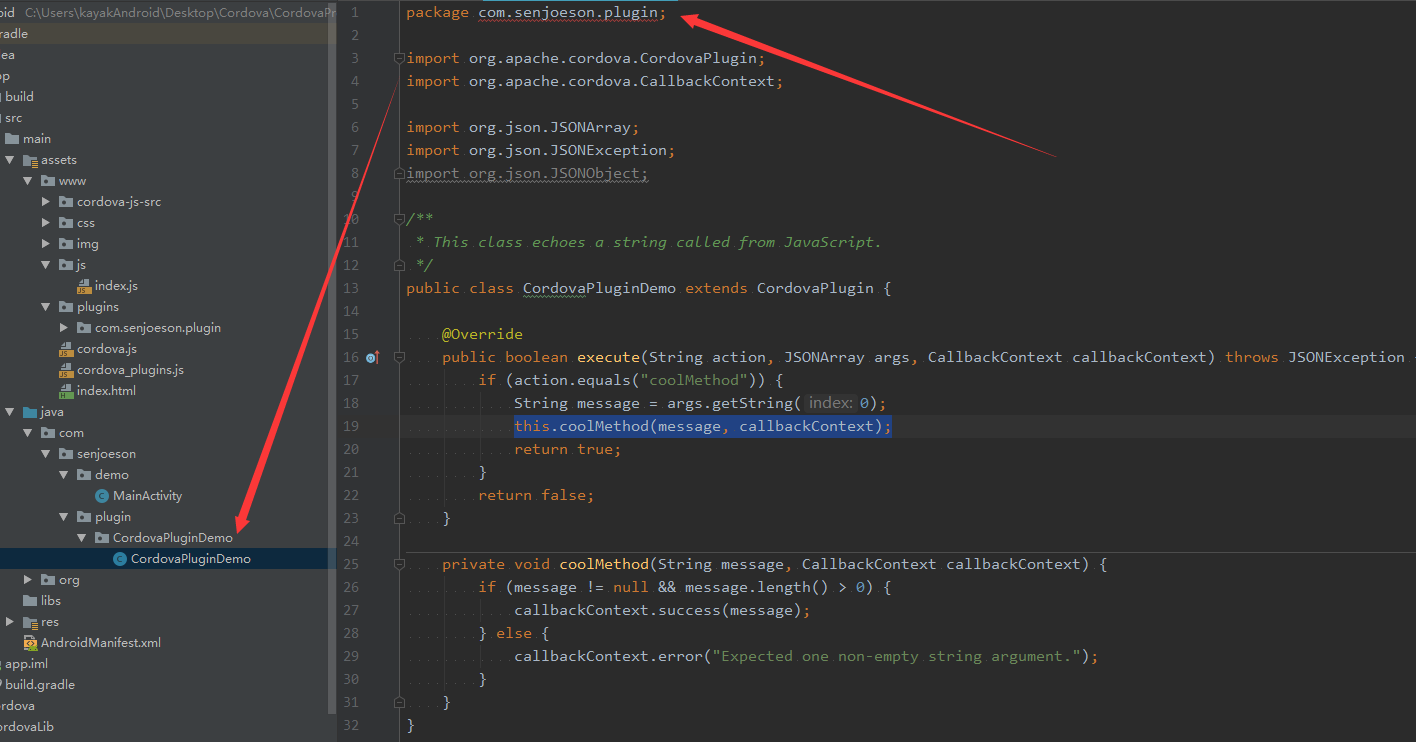
Task: Click the class icon beside MainActivity
Action: 102,496
